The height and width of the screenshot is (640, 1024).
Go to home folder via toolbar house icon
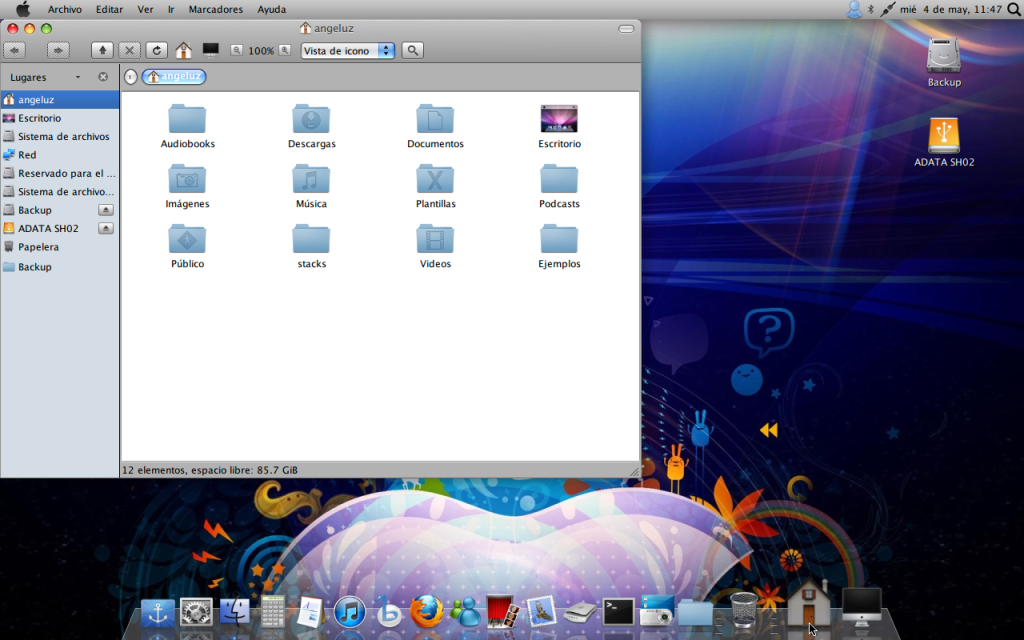coord(184,50)
